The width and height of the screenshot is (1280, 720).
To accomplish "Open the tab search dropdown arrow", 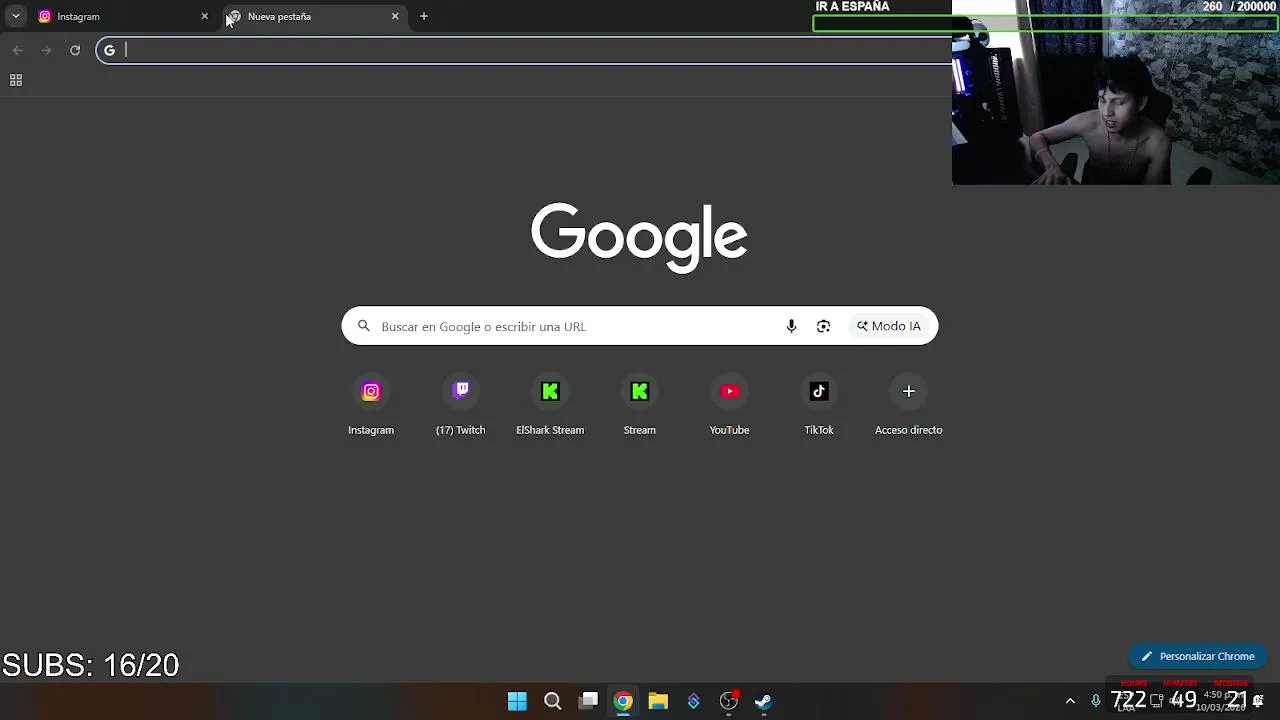I will point(16,16).
